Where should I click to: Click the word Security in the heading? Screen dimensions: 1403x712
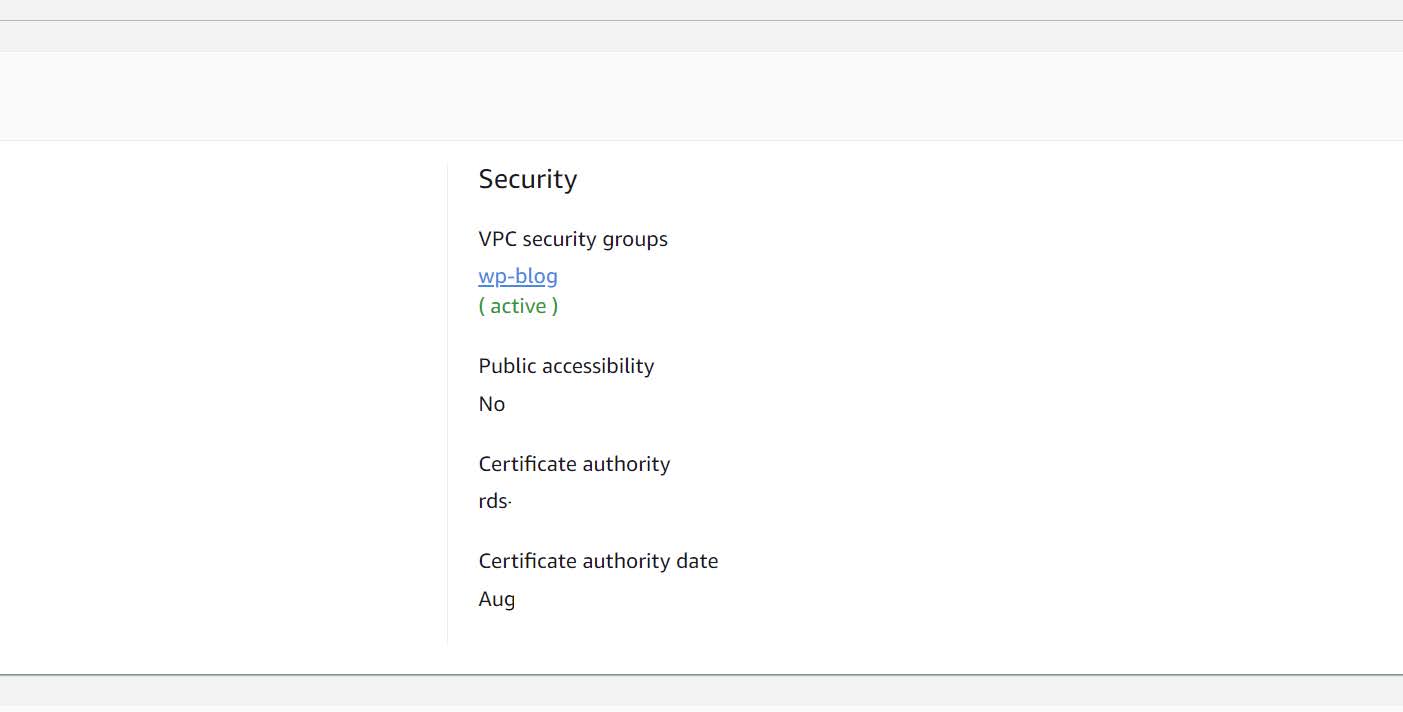527,179
